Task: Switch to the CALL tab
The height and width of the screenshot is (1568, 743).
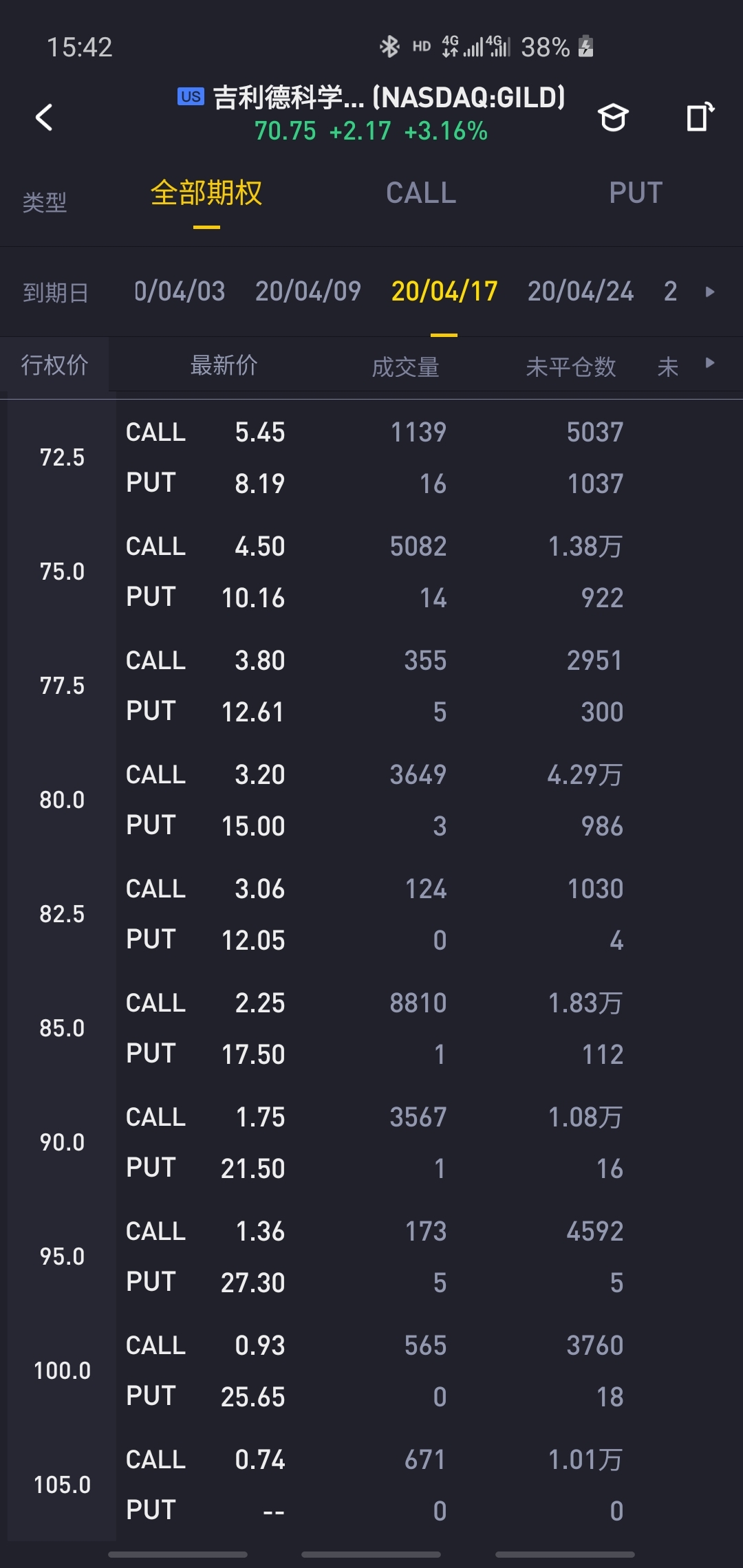Action: (421, 193)
